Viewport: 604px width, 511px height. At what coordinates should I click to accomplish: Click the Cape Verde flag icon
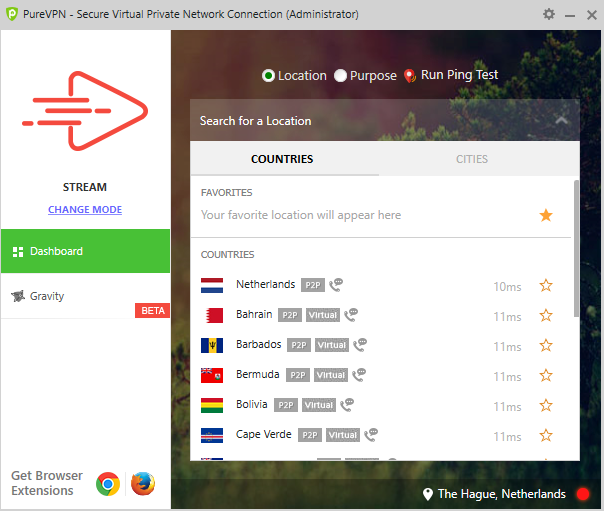pos(212,436)
